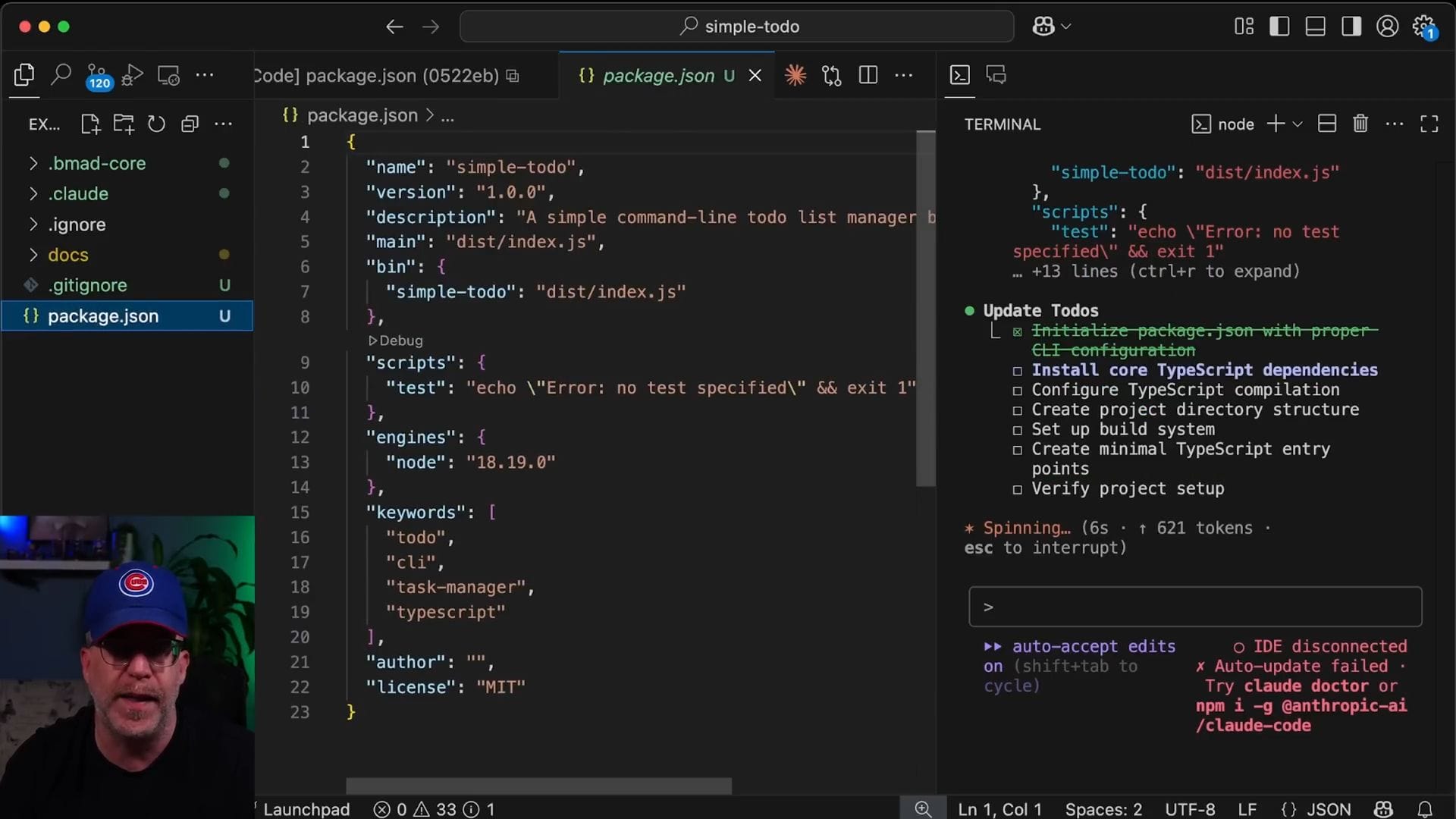Screen dimensions: 1456x819
Task: Click Refresh Explorer icon
Action: coord(156,124)
